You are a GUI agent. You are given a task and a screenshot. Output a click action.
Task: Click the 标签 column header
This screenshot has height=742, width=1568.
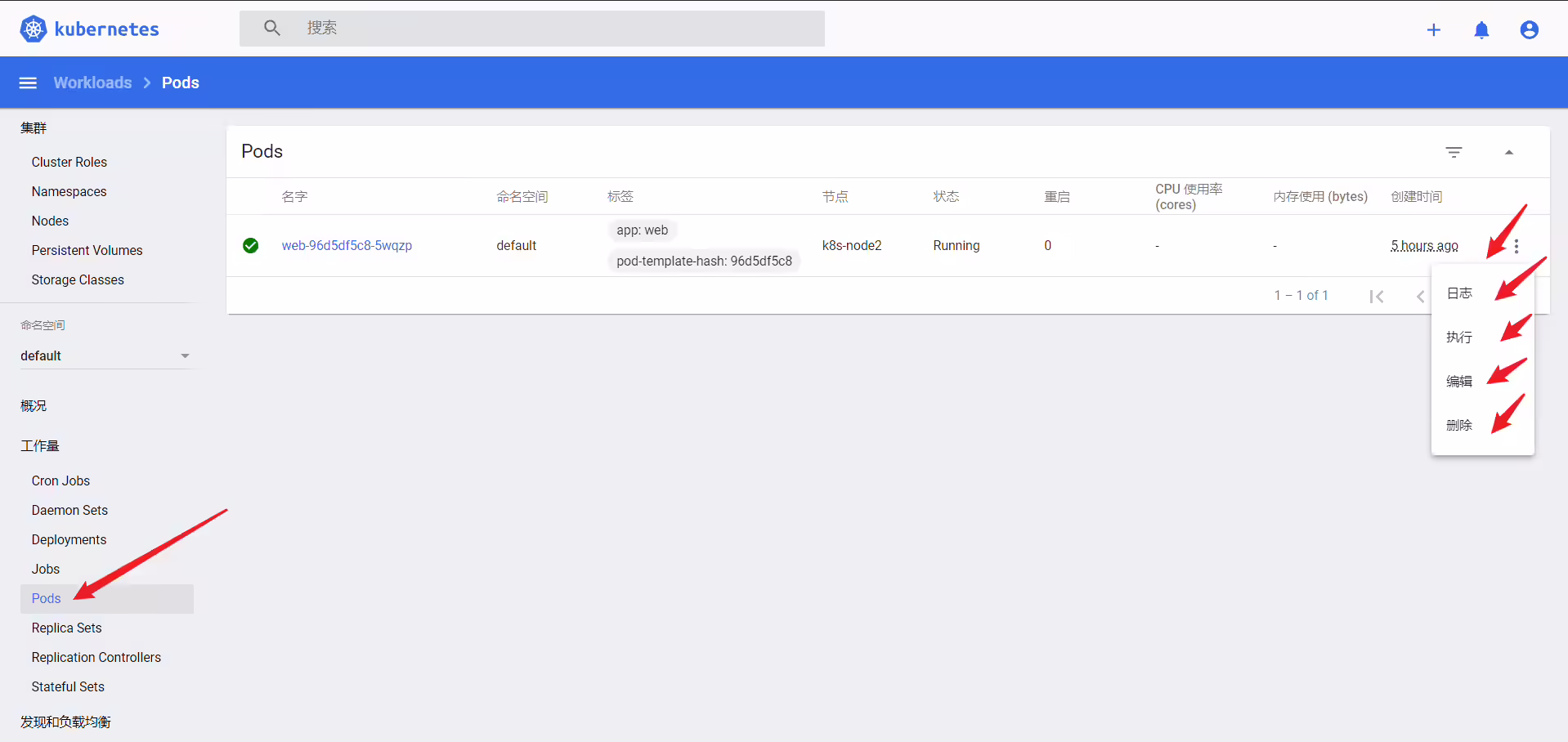(x=620, y=196)
